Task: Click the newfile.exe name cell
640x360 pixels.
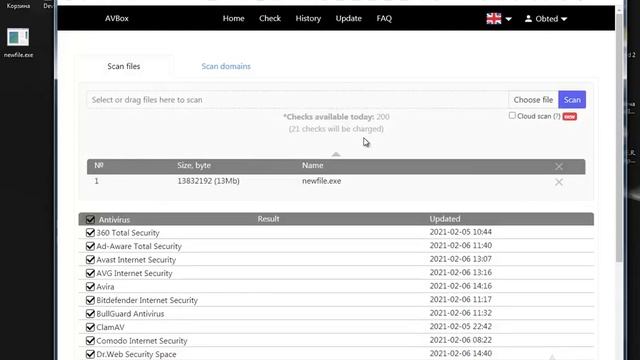Action: [x=322, y=181]
